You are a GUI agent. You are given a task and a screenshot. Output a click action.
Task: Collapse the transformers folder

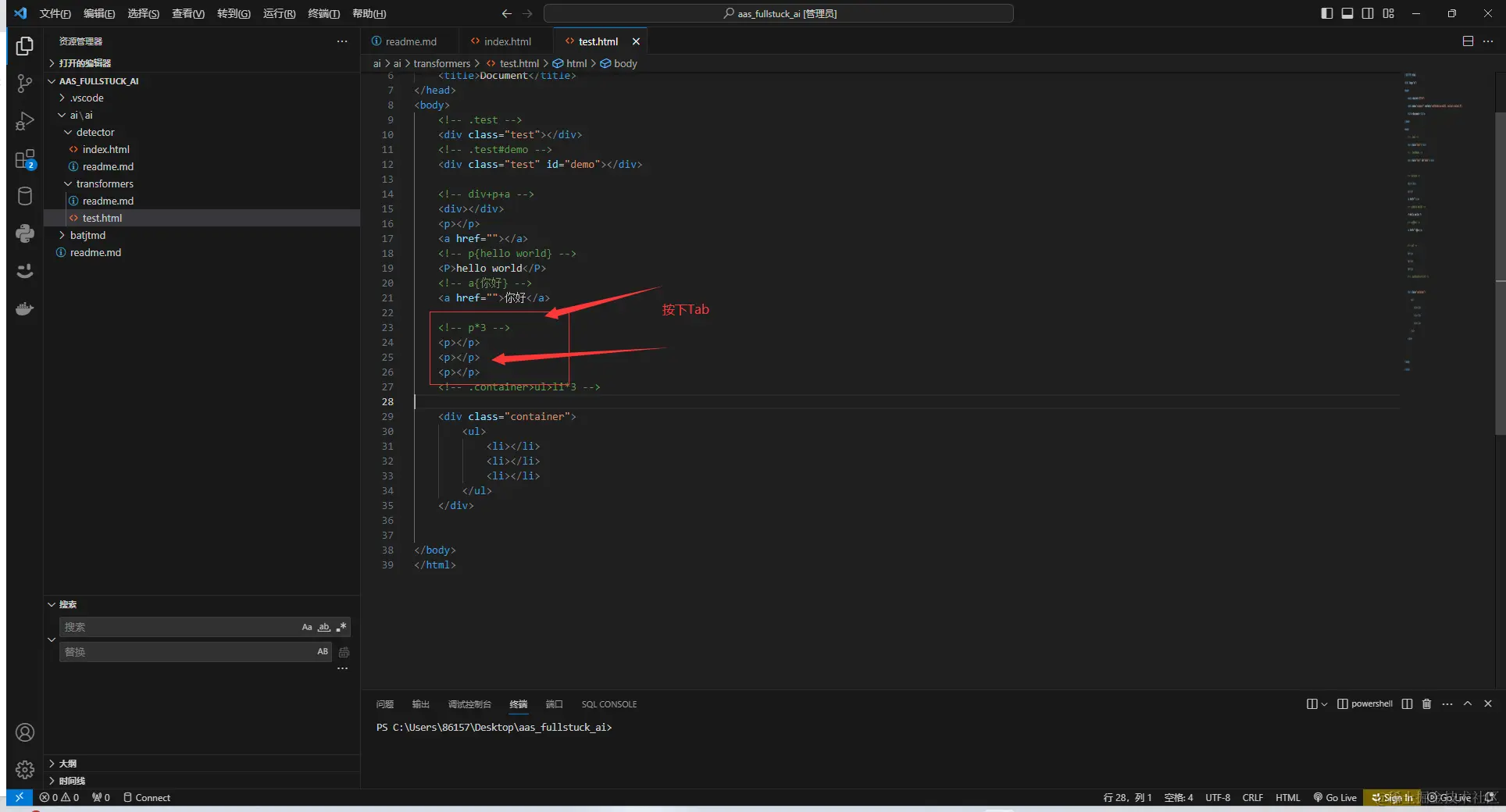click(202, 183)
